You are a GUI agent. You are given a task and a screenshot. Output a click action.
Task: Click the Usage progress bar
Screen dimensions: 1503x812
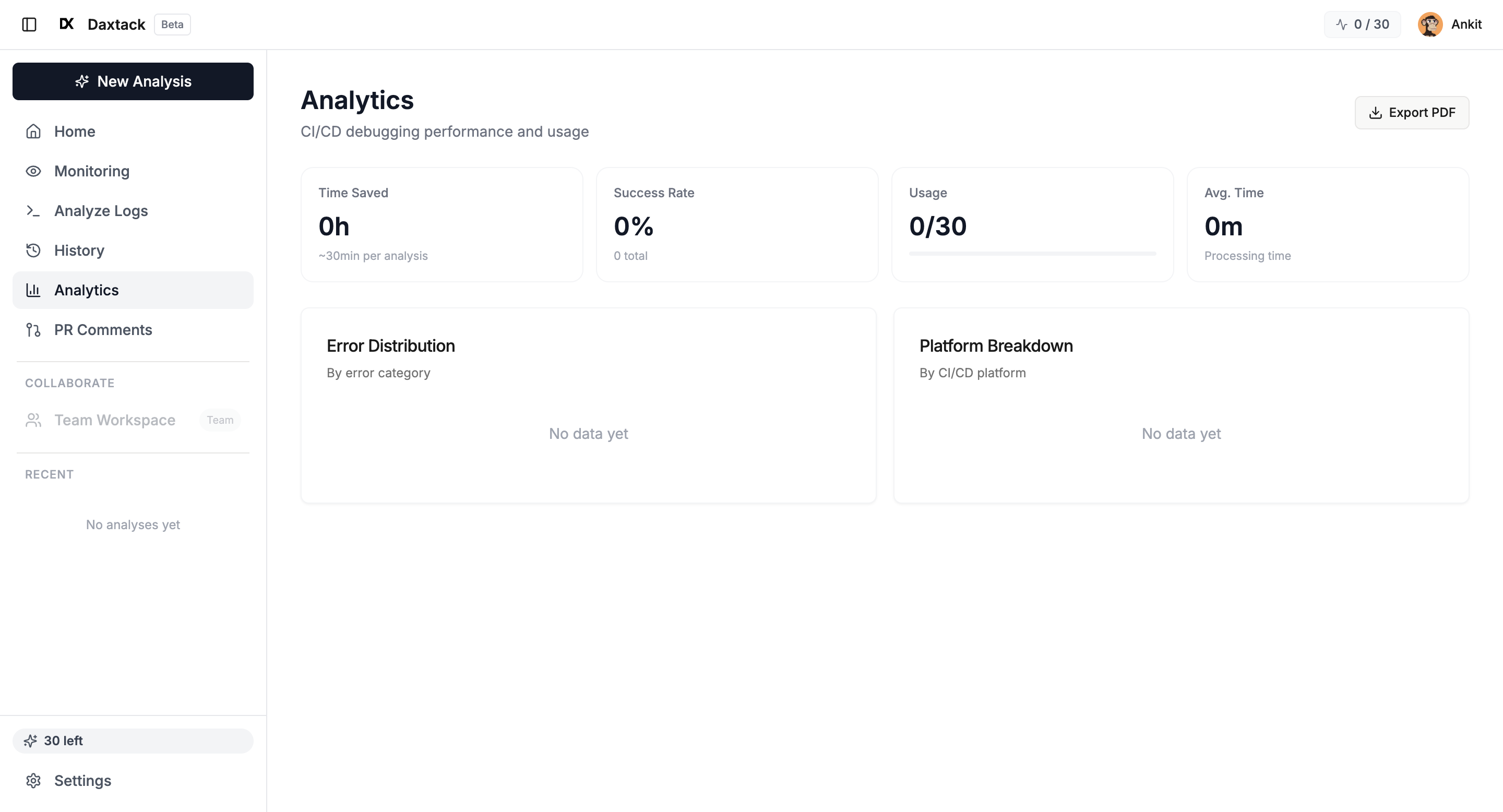[x=1032, y=254]
